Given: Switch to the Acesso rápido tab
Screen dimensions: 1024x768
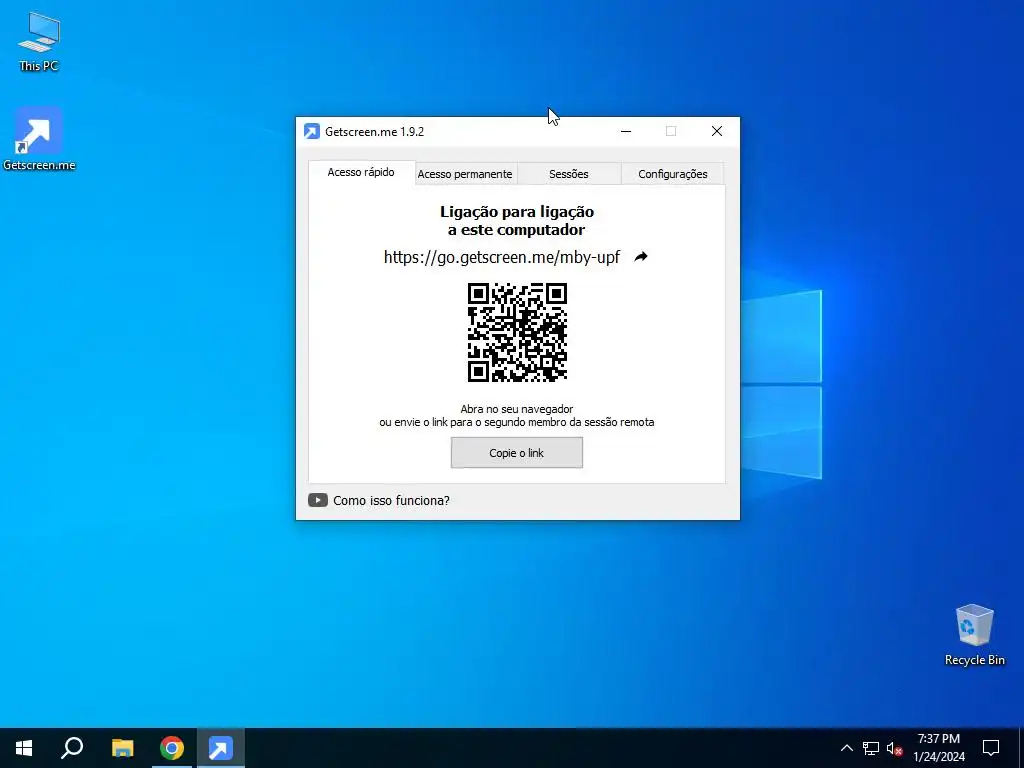Looking at the screenshot, I should tap(361, 172).
